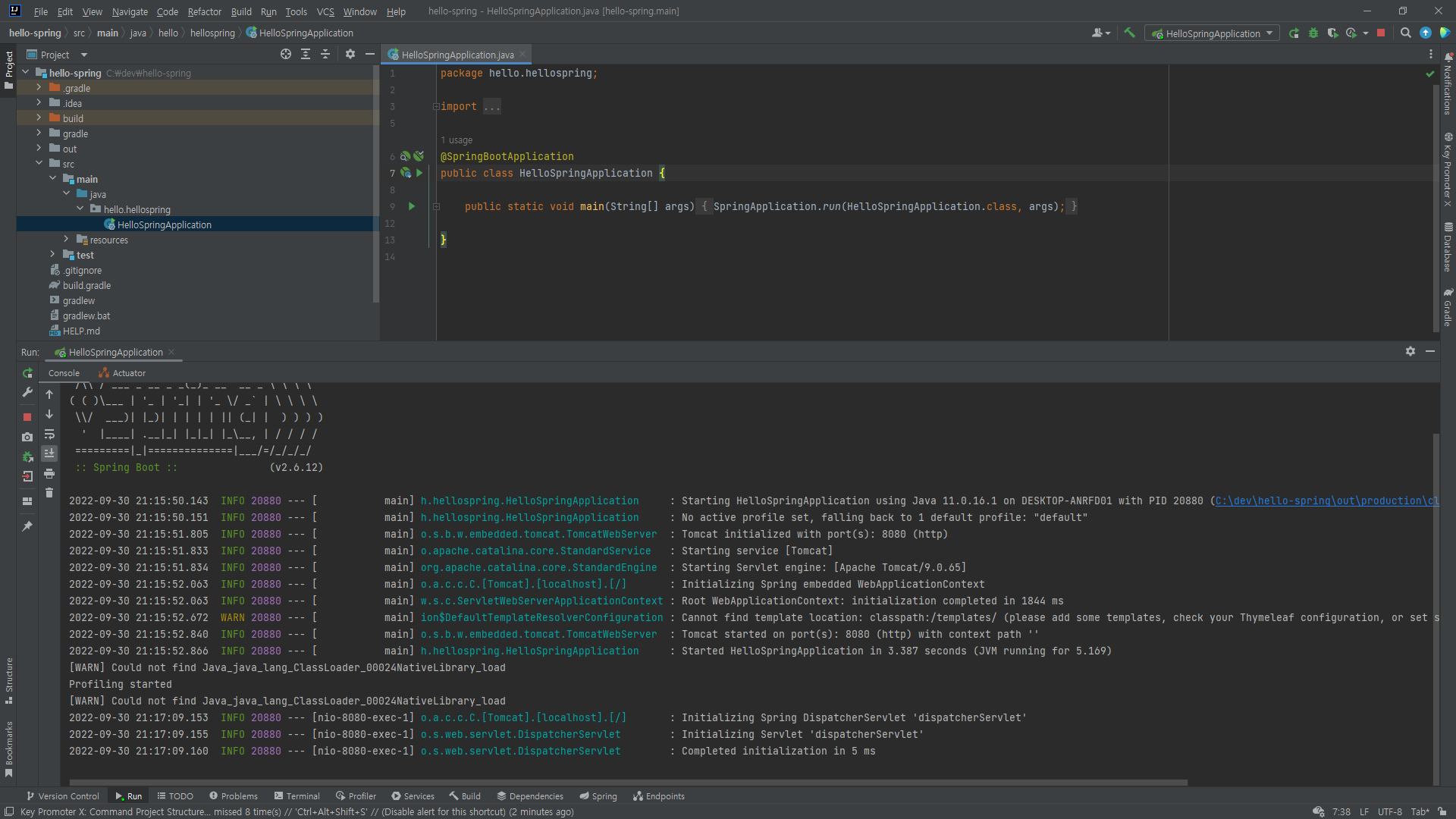Click run gutter arrow beside main method
Screen dimensions: 1456x819
(412, 206)
